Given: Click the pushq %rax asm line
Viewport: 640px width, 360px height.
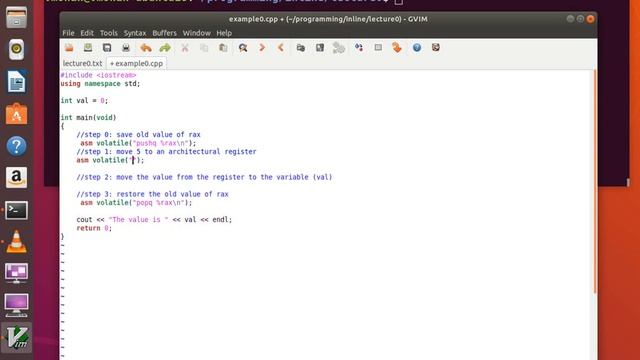Looking at the screenshot, I should tap(138, 143).
